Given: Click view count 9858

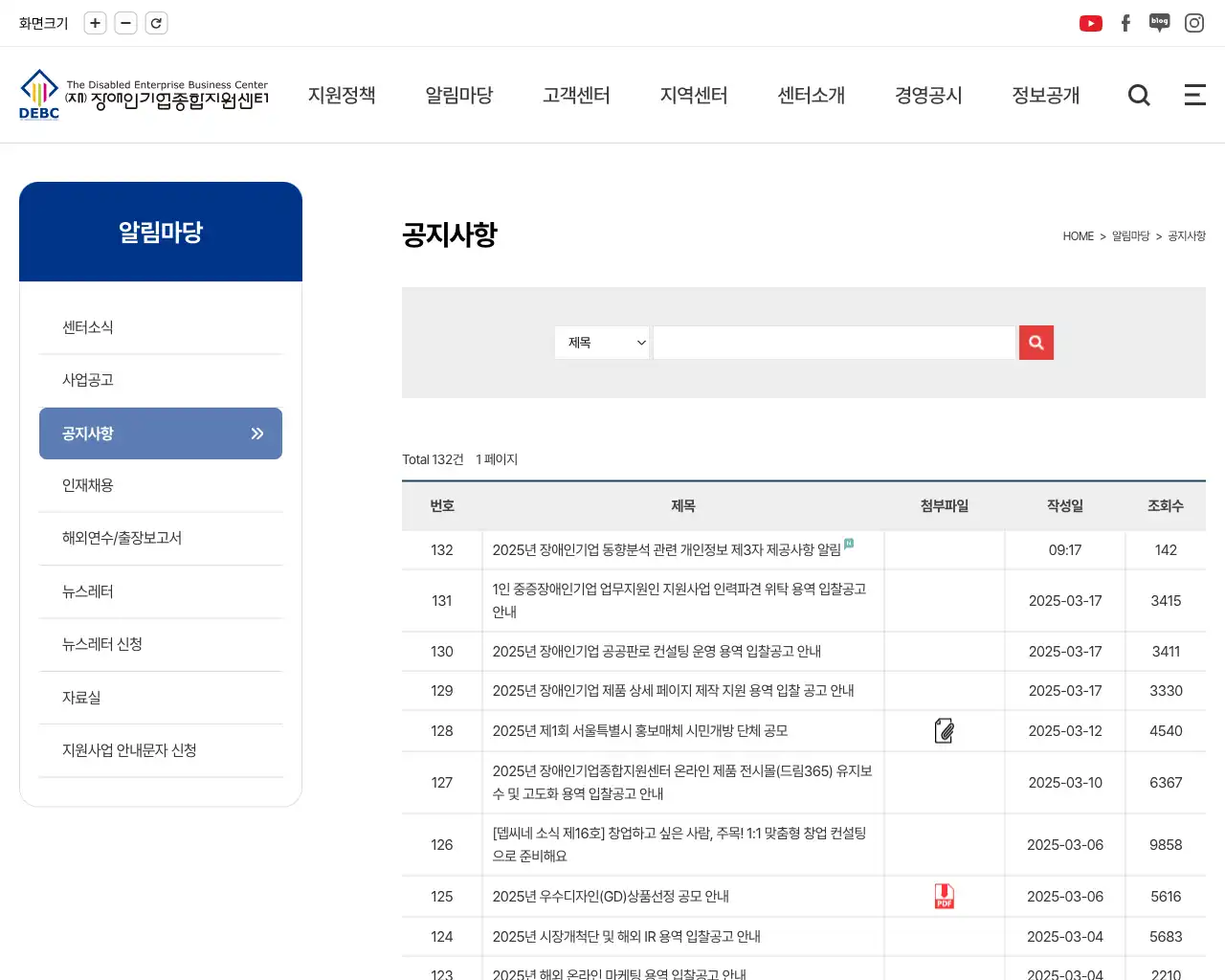Looking at the screenshot, I should coord(1166,845).
